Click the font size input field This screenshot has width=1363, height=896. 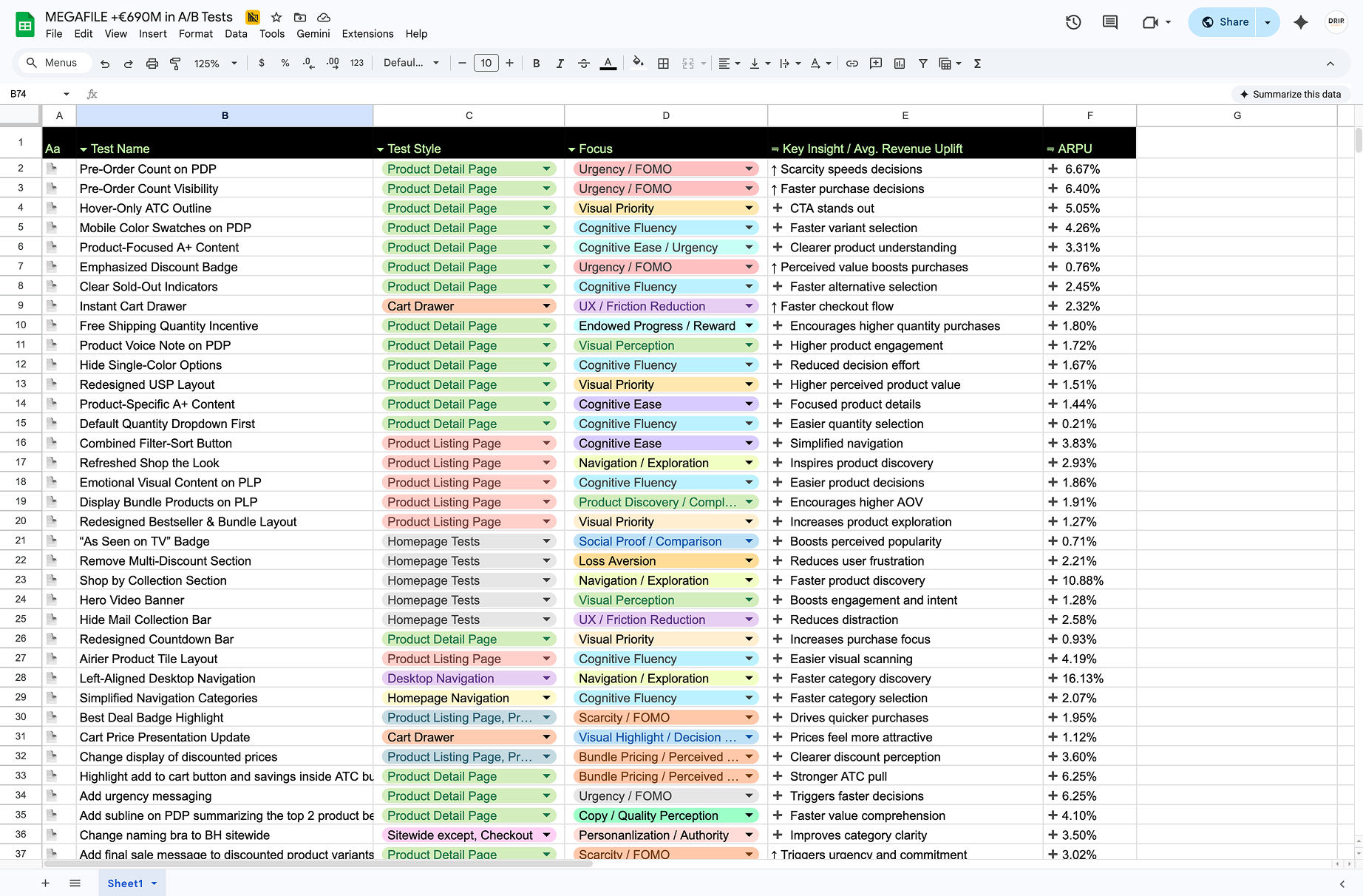(x=486, y=64)
